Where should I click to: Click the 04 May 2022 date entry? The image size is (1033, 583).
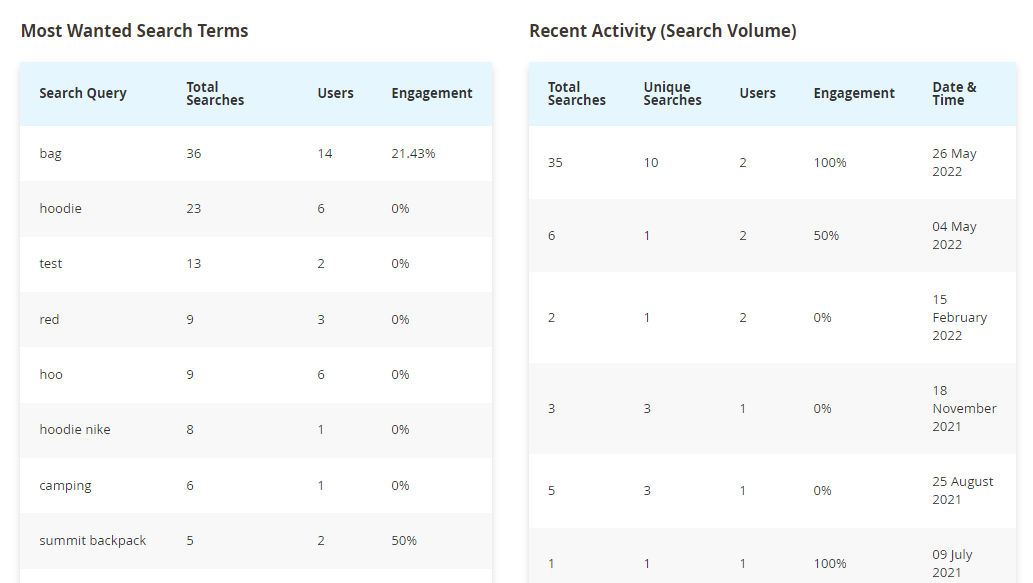pyautogui.click(x=954, y=235)
